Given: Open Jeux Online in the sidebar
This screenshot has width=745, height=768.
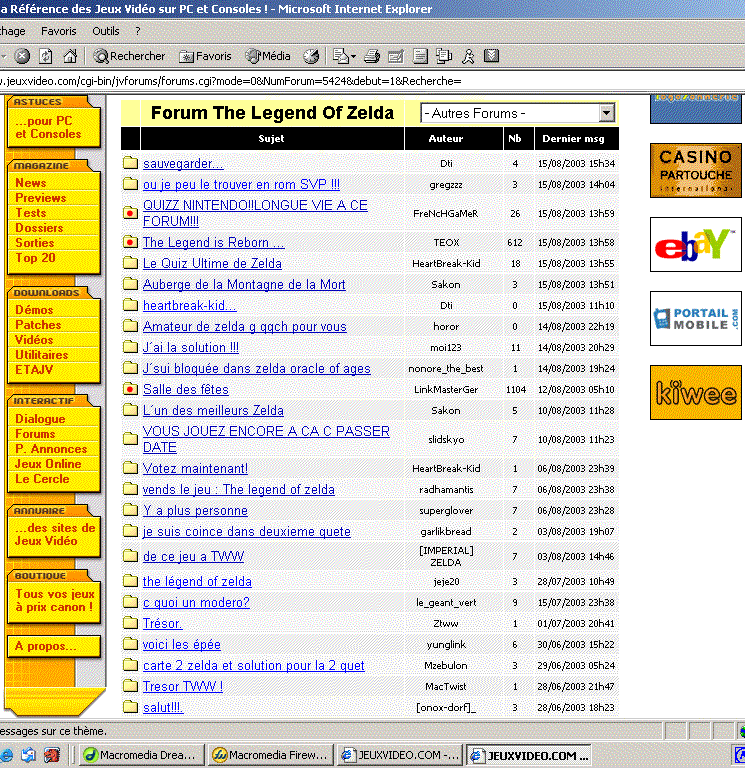Looking at the screenshot, I should [x=48, y=464].
